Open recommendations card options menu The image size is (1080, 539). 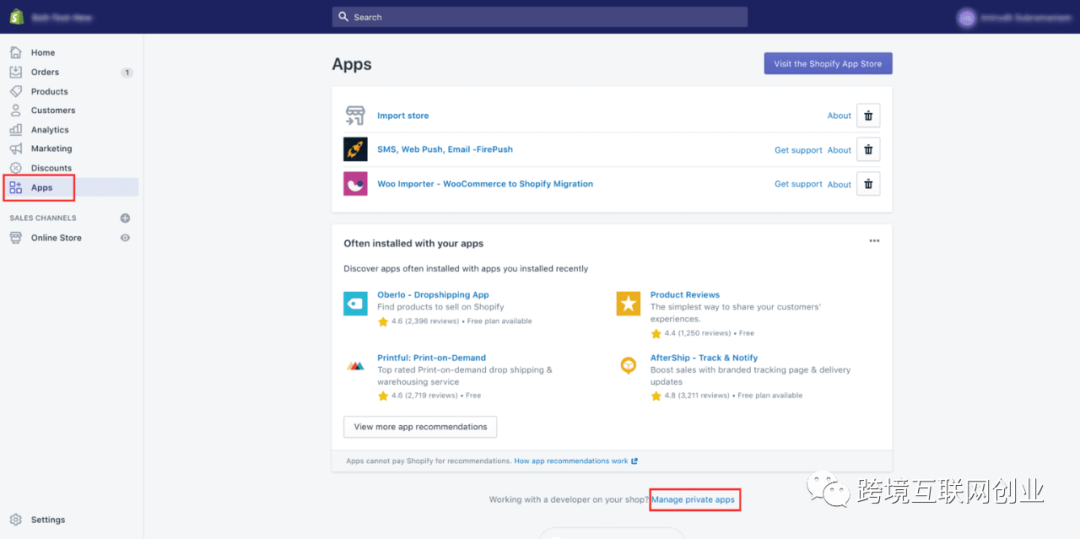tap(874, 241)
